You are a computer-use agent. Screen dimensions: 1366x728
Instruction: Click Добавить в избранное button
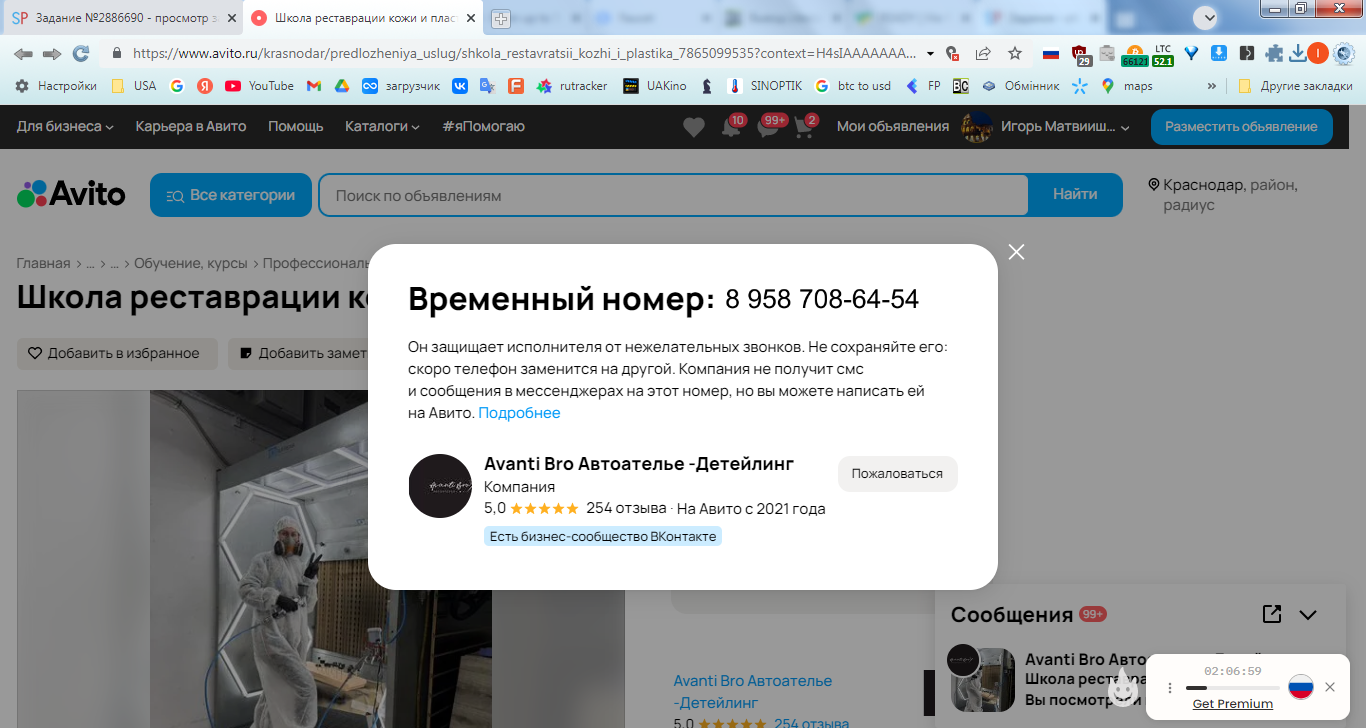tap(117, 353)
